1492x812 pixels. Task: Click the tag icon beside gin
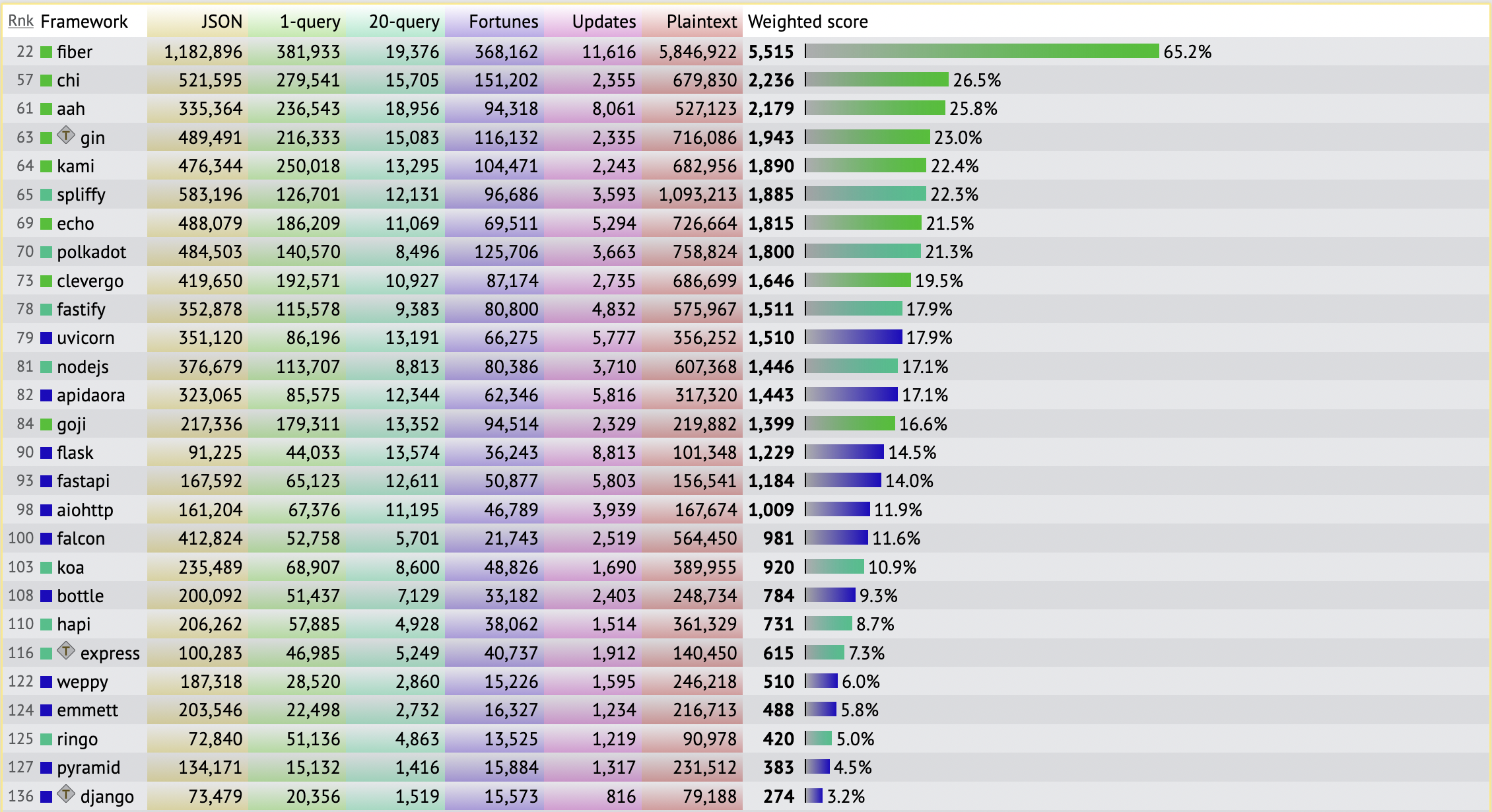tap(66, 136)
